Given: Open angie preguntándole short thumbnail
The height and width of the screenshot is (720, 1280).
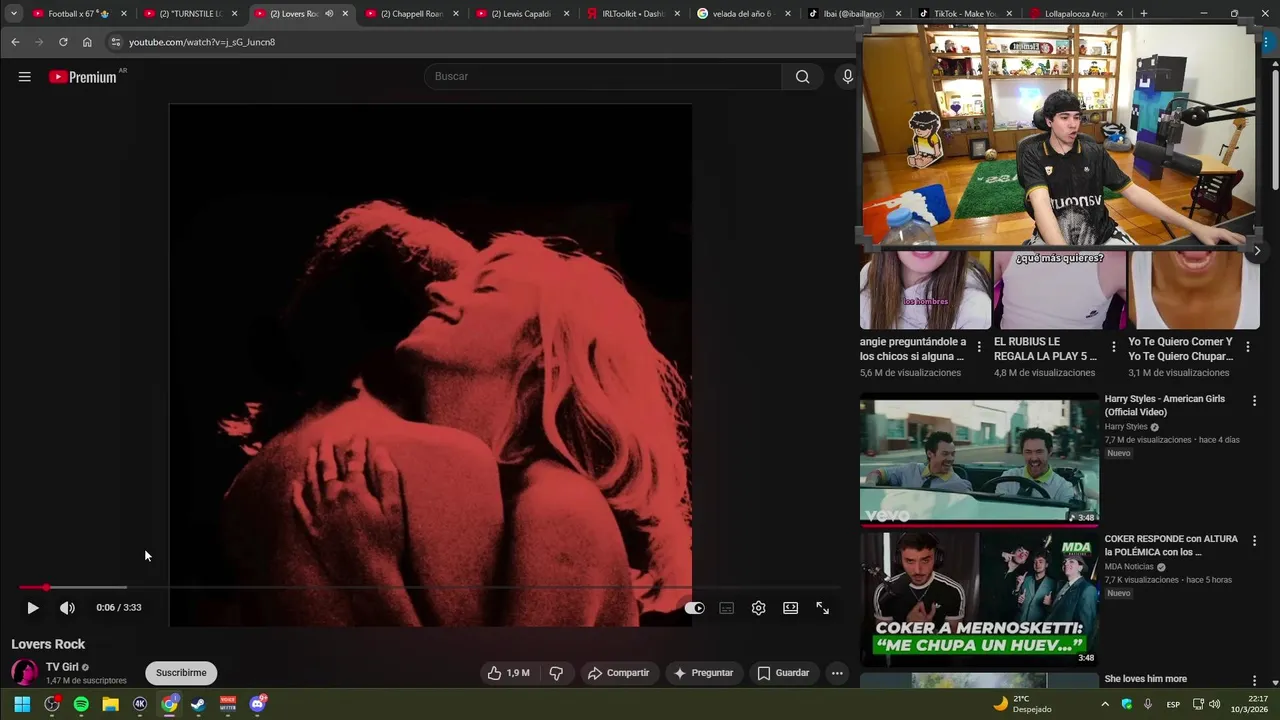Looking at the screenshot, I should coord(925,288).
